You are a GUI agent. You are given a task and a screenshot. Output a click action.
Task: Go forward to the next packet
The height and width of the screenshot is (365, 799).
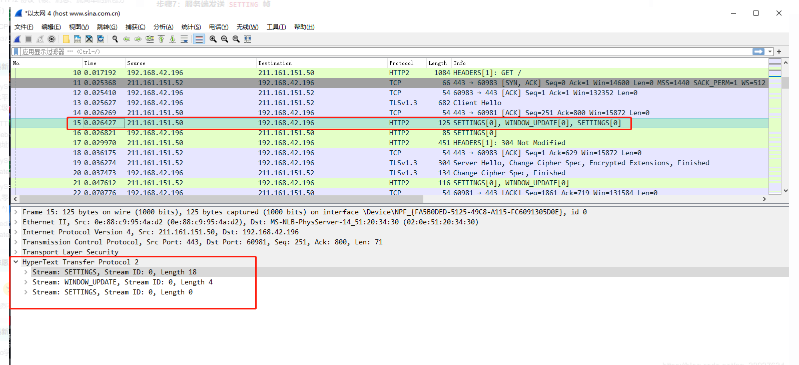point(138,39)
